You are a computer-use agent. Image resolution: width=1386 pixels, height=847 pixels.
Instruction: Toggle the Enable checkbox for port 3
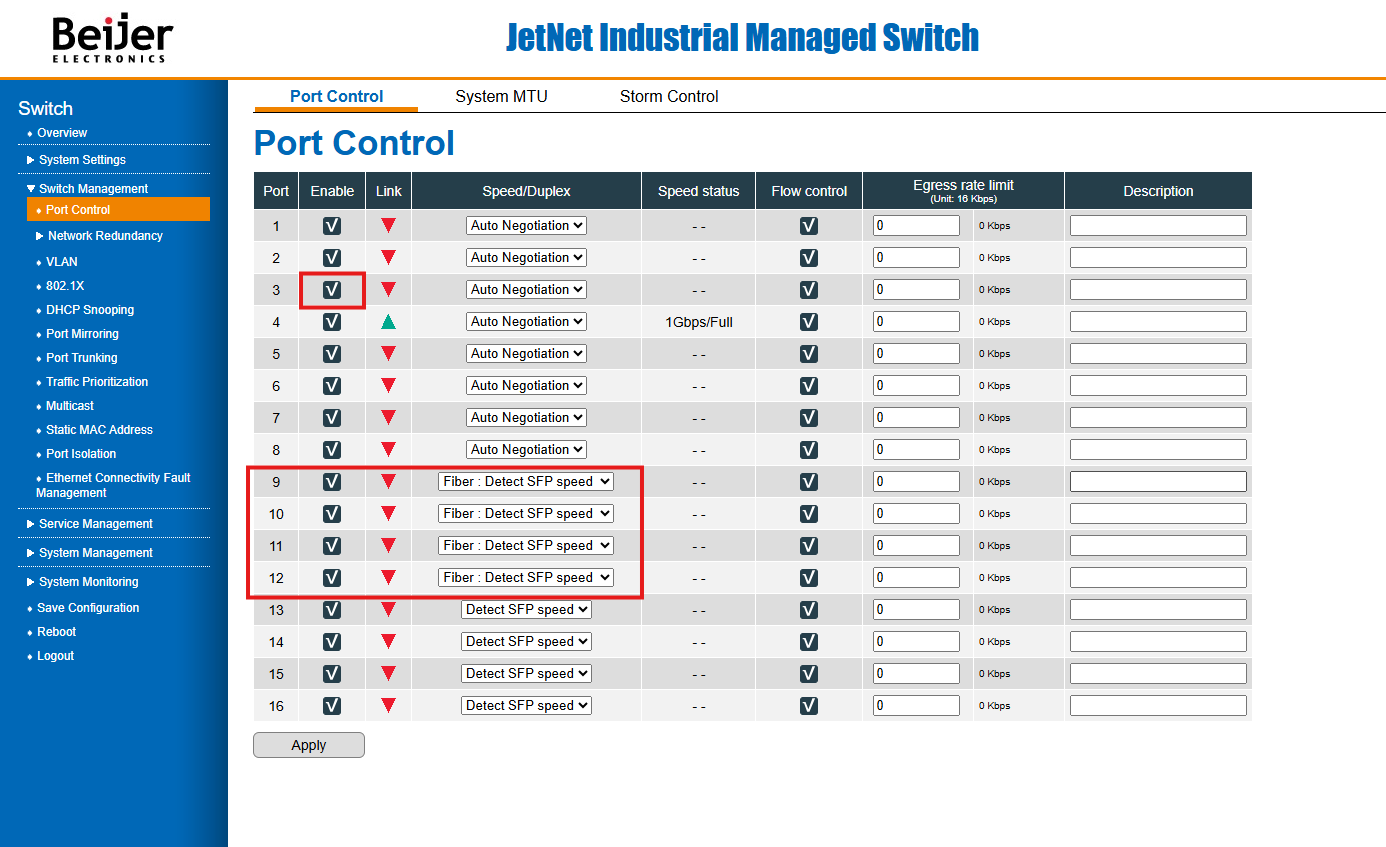pyautogui.click(x=332, y=290)
